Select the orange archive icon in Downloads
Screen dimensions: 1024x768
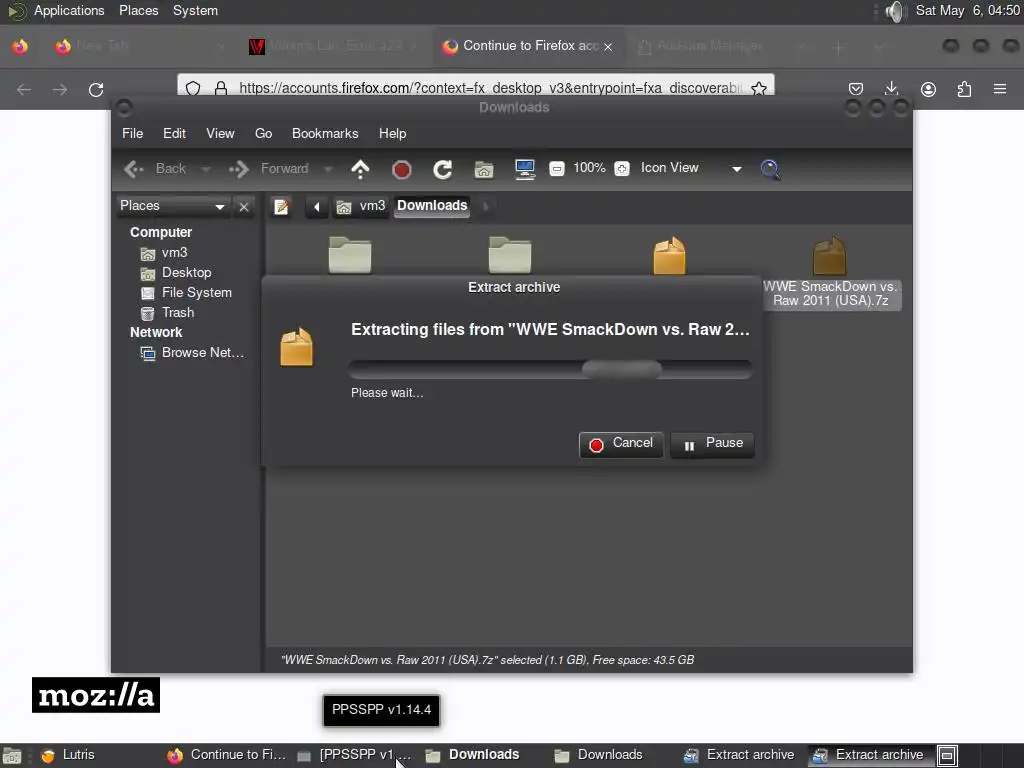669,255
